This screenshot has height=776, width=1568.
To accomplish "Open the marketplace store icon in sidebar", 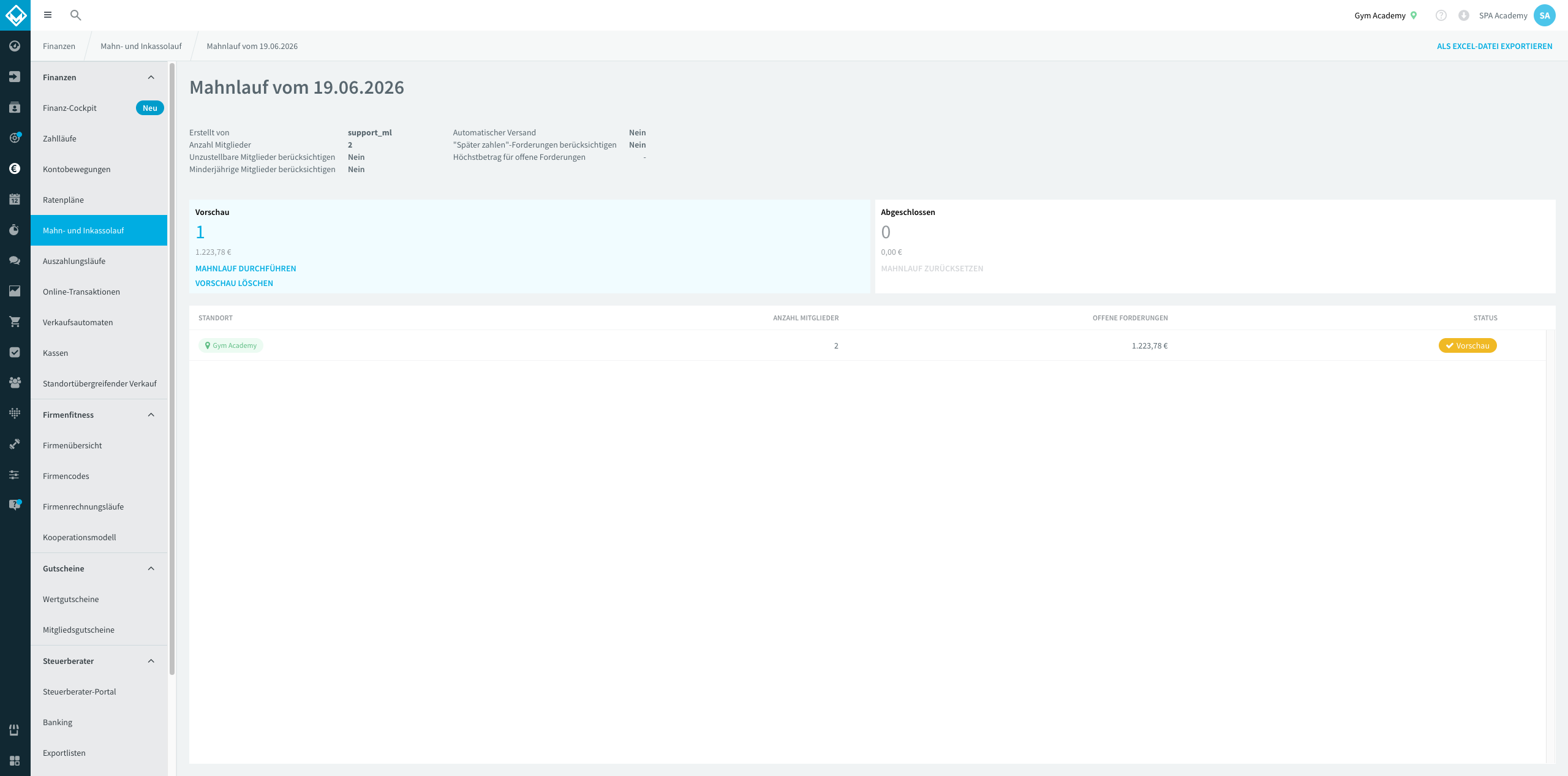I will (x=15, y=730).
